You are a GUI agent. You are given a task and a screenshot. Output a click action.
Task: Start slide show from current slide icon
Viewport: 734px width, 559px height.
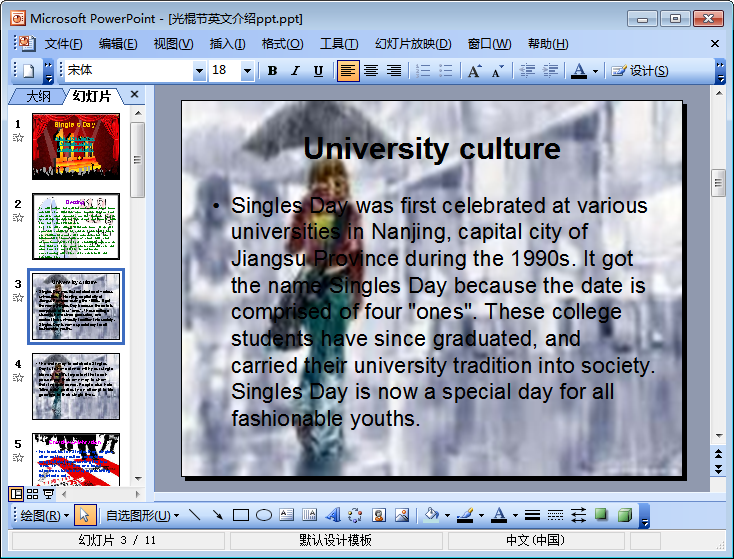tap(48, 494)
